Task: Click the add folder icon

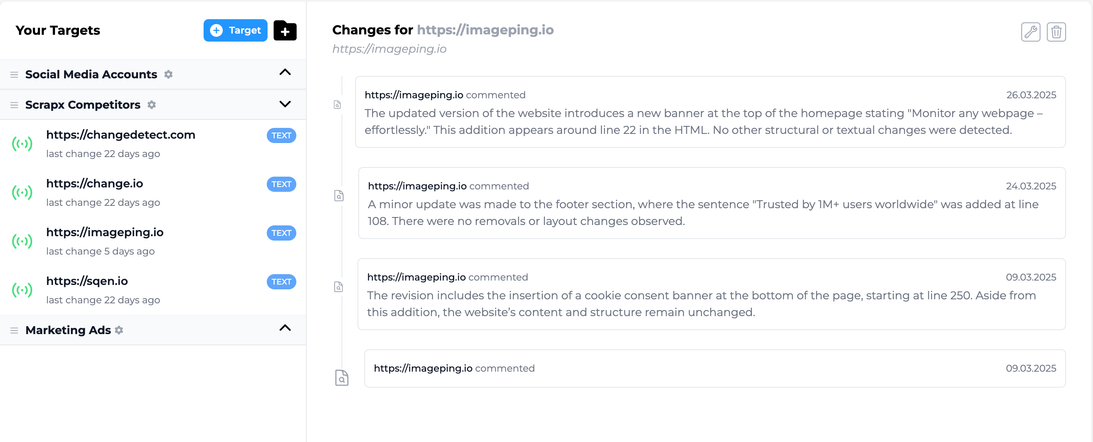Action: [285, 31]
